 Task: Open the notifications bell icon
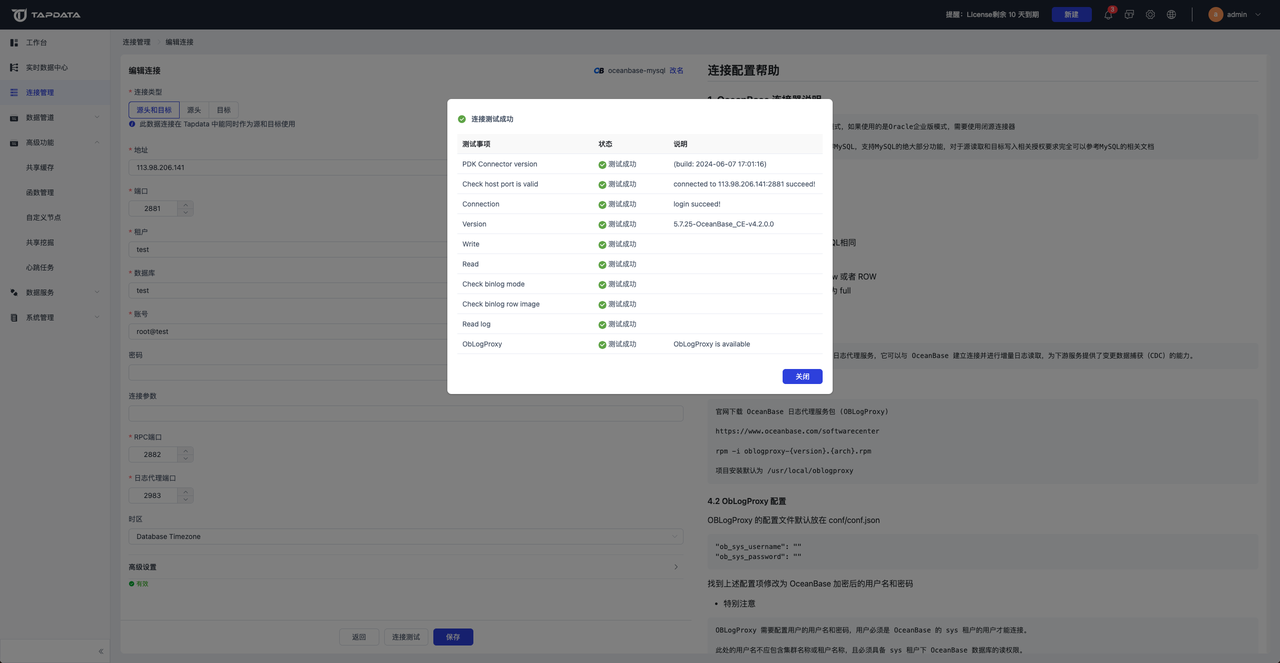coord(1108,15)
